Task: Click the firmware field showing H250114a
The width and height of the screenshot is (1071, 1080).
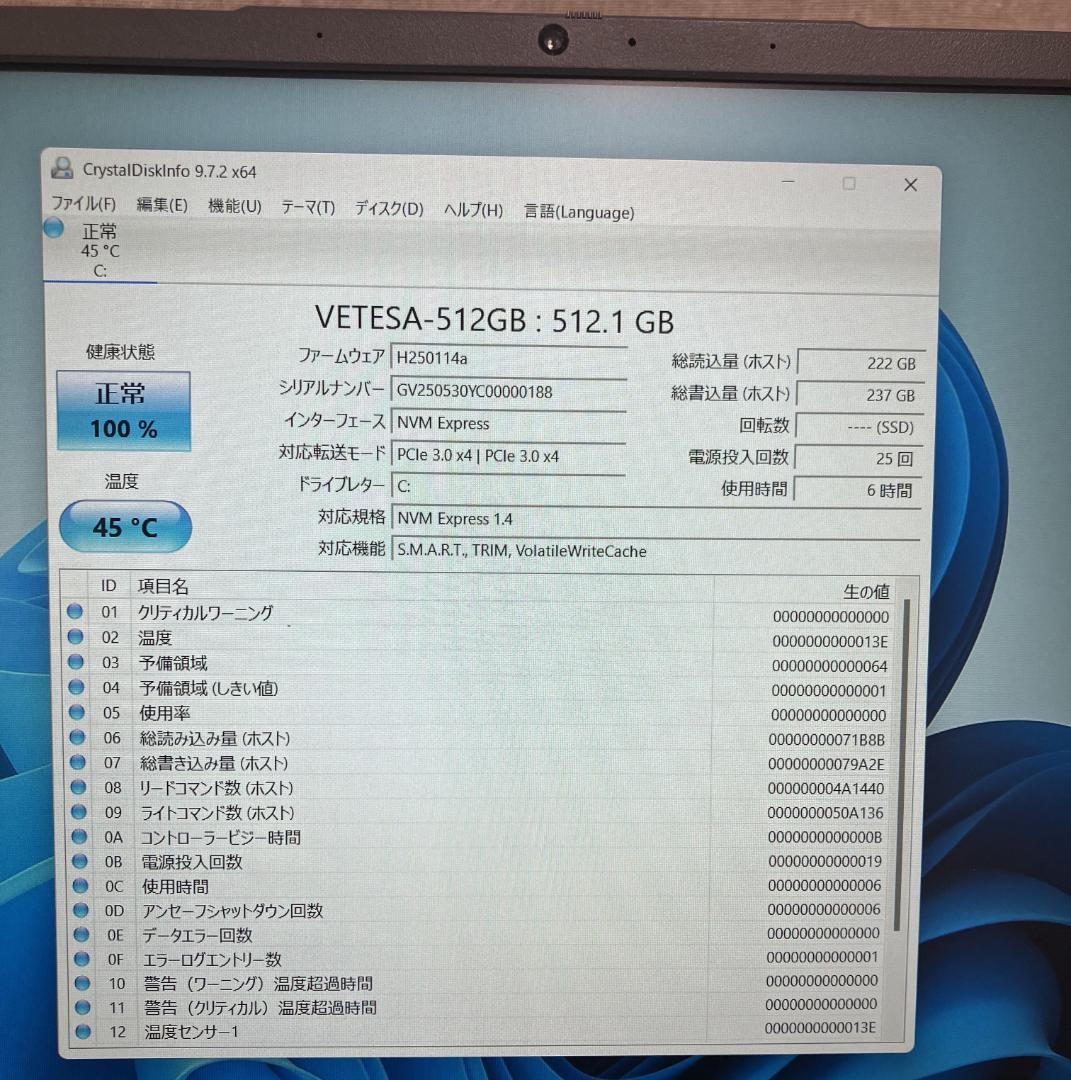Action: 509,357
